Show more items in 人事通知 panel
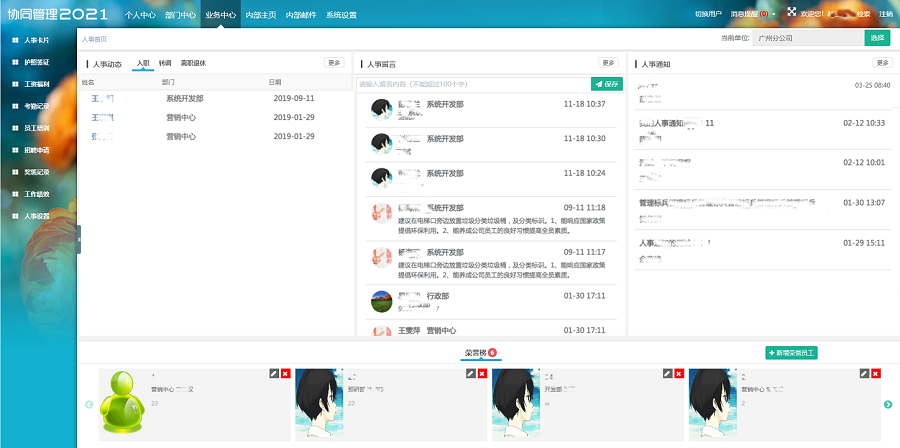 click(x=881, y=63)
